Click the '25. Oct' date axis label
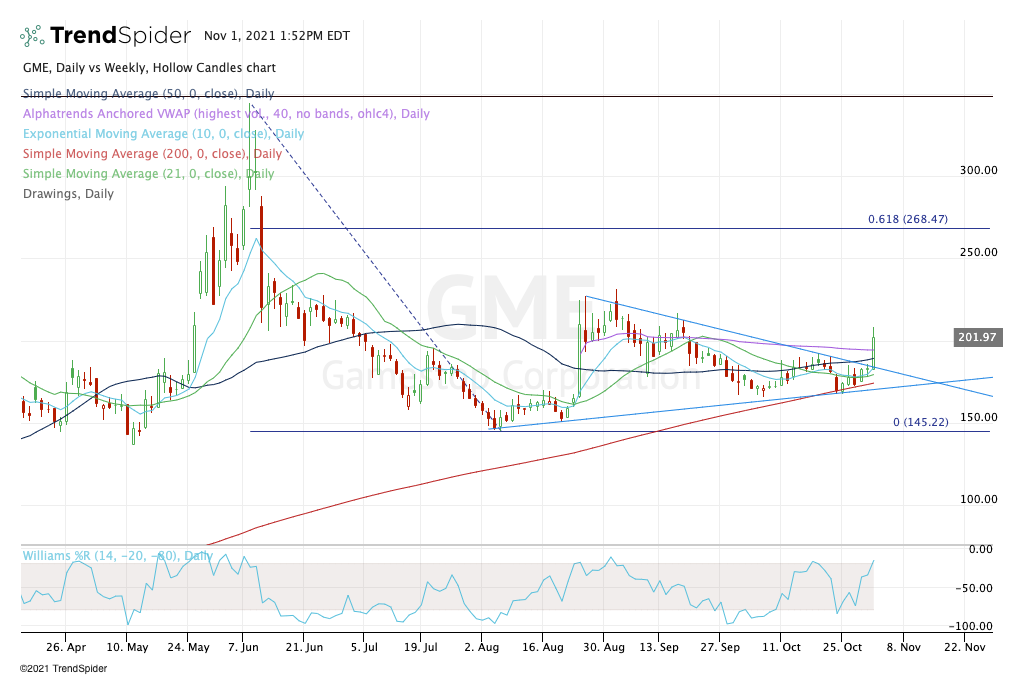The height and width of the screenshot is (678, 1023). [842, 647]
